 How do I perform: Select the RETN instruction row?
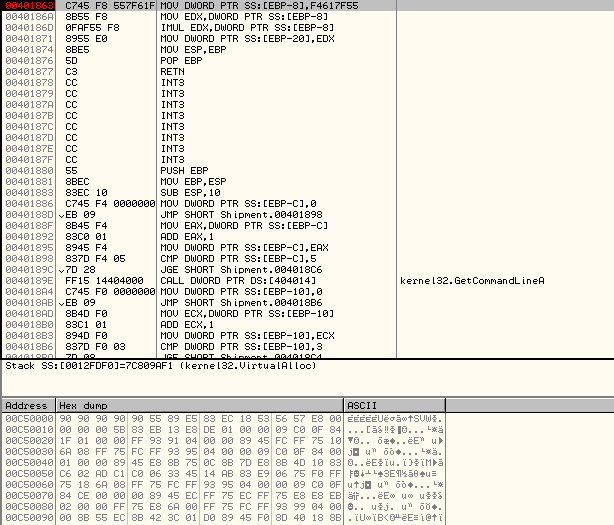[172, 72]
